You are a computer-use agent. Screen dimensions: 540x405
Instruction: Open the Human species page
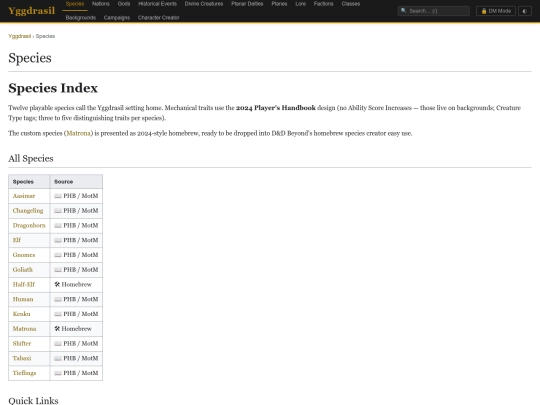pos(23,299)
